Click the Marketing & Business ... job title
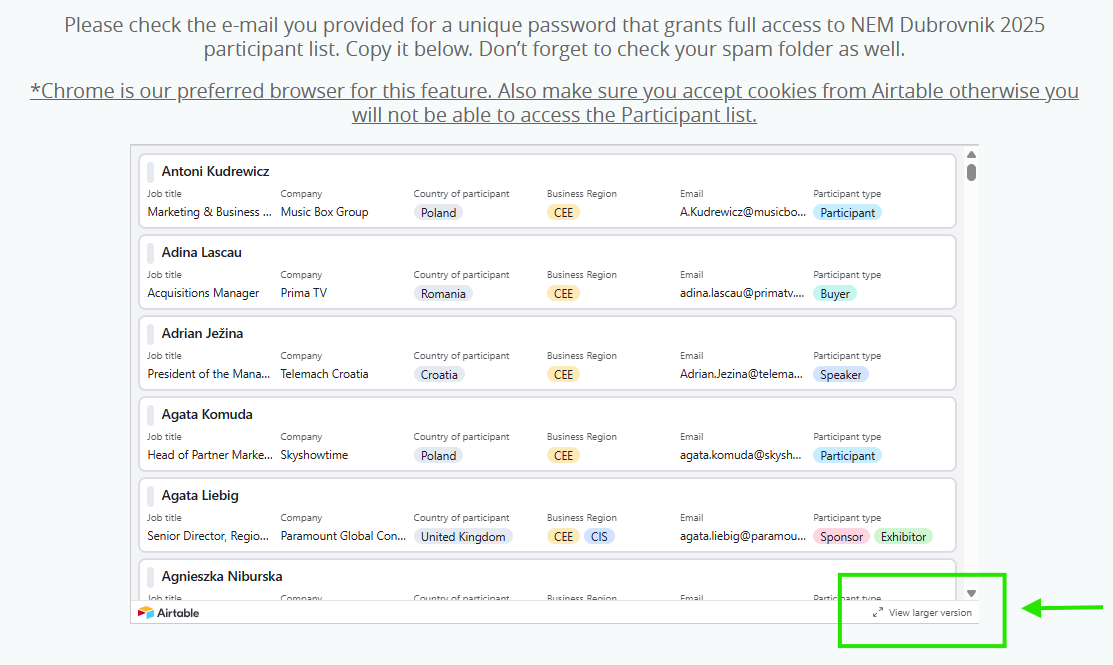Viewport: 1113px width, 665px height. click(x=209, y=211)
